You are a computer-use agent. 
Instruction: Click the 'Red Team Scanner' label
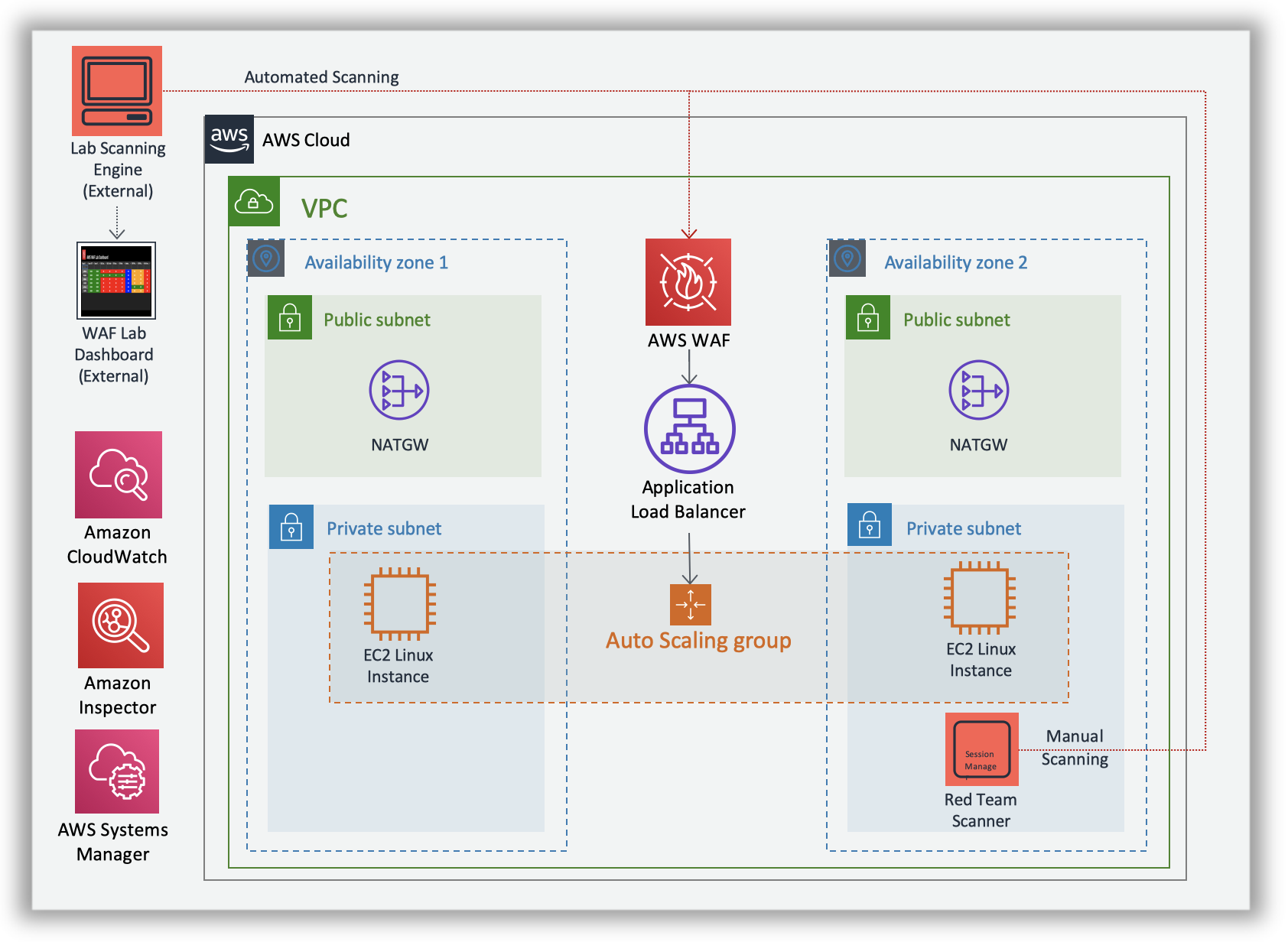click(981, 810)
